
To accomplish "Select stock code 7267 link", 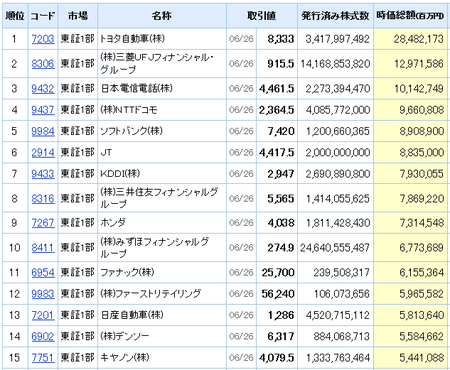I will pyautogui.click(x=43, y=223).
